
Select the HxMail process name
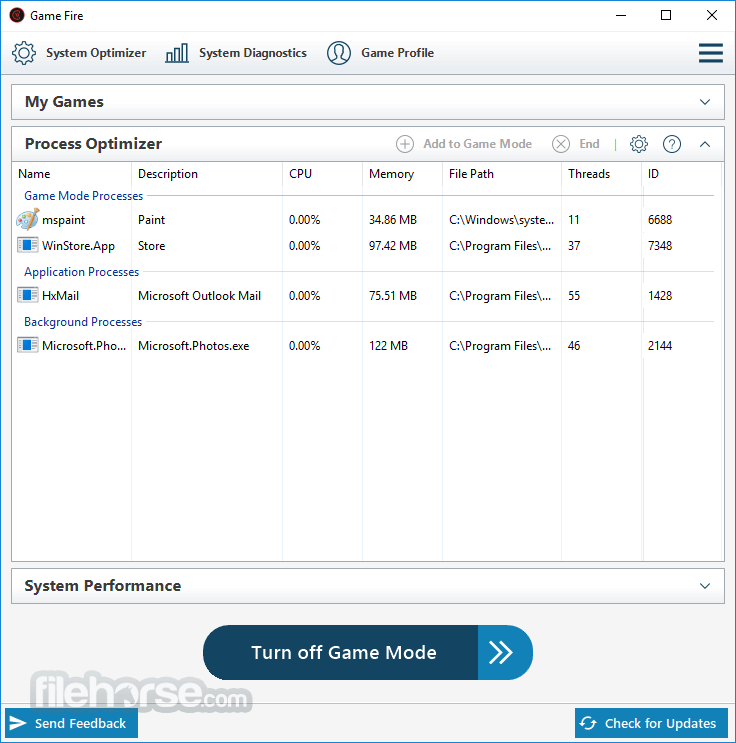(60, 296)
